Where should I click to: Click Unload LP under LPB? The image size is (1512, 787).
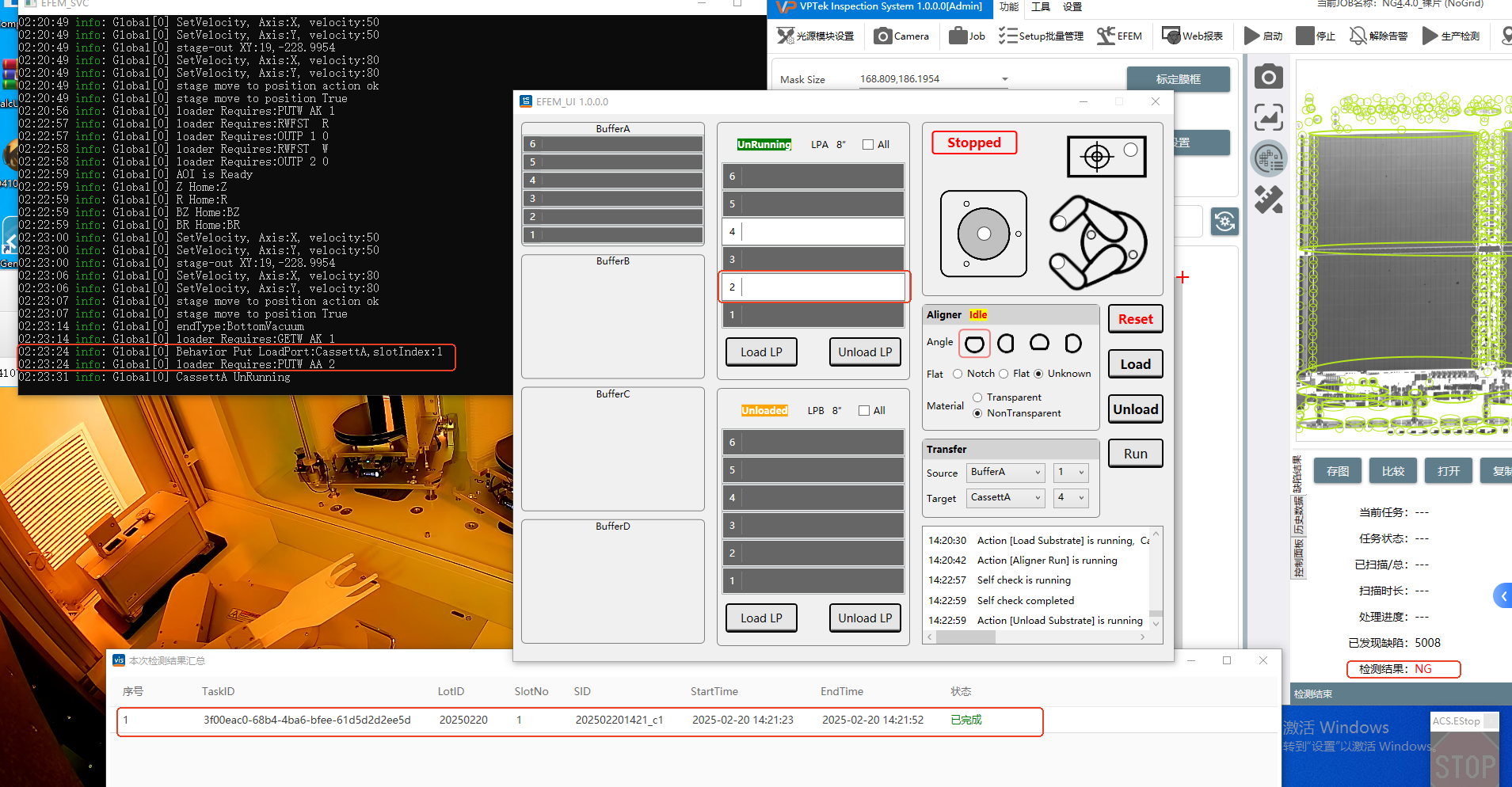tap(865, 618)
